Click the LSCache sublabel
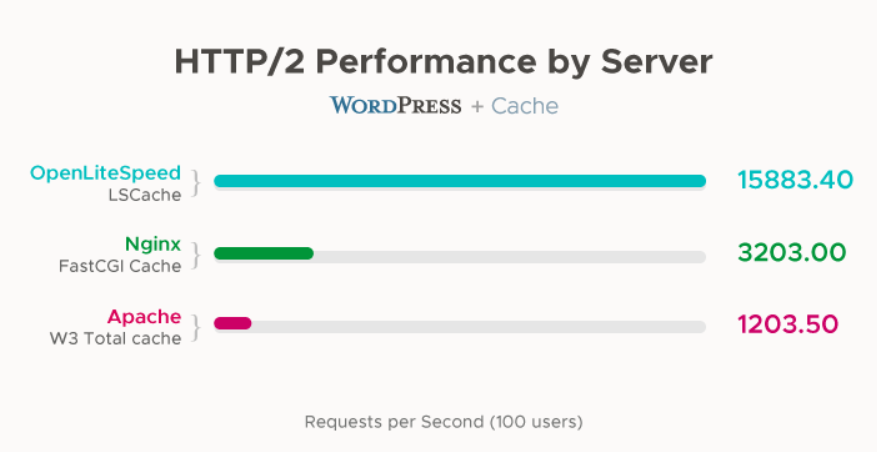This screenshot has width=877, height=452. (144, 194)
